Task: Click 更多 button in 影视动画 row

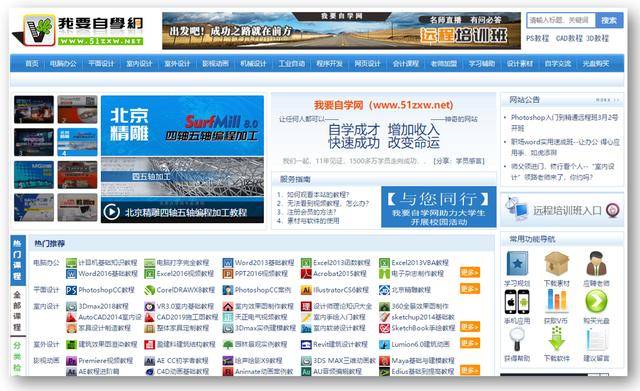Action: point(470,370)
